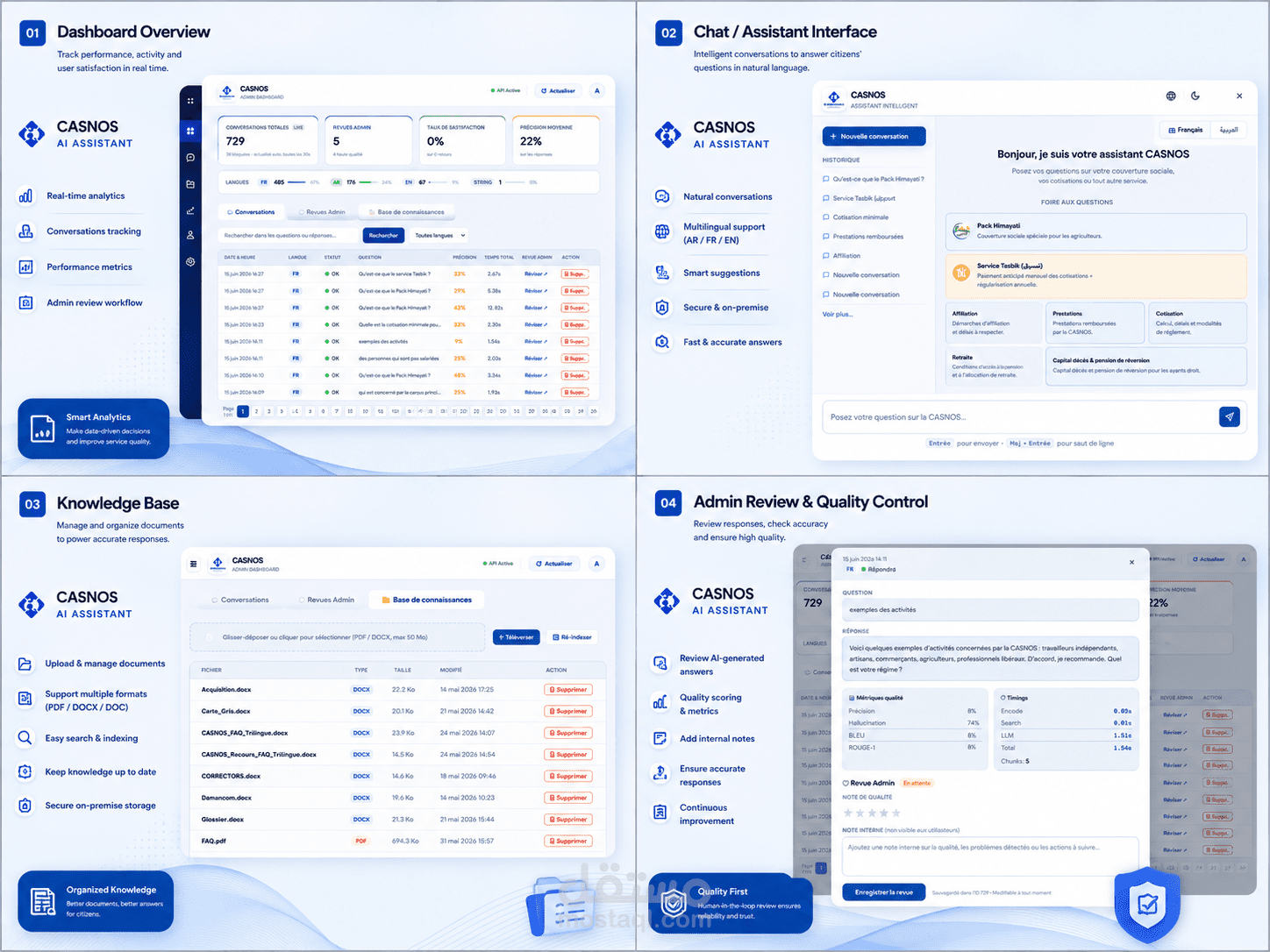Delete Acquisition.docx with its Supprimer button
Image resolution: width=1270 pixels, height=952 pixels.
click(x=568, y=689)
